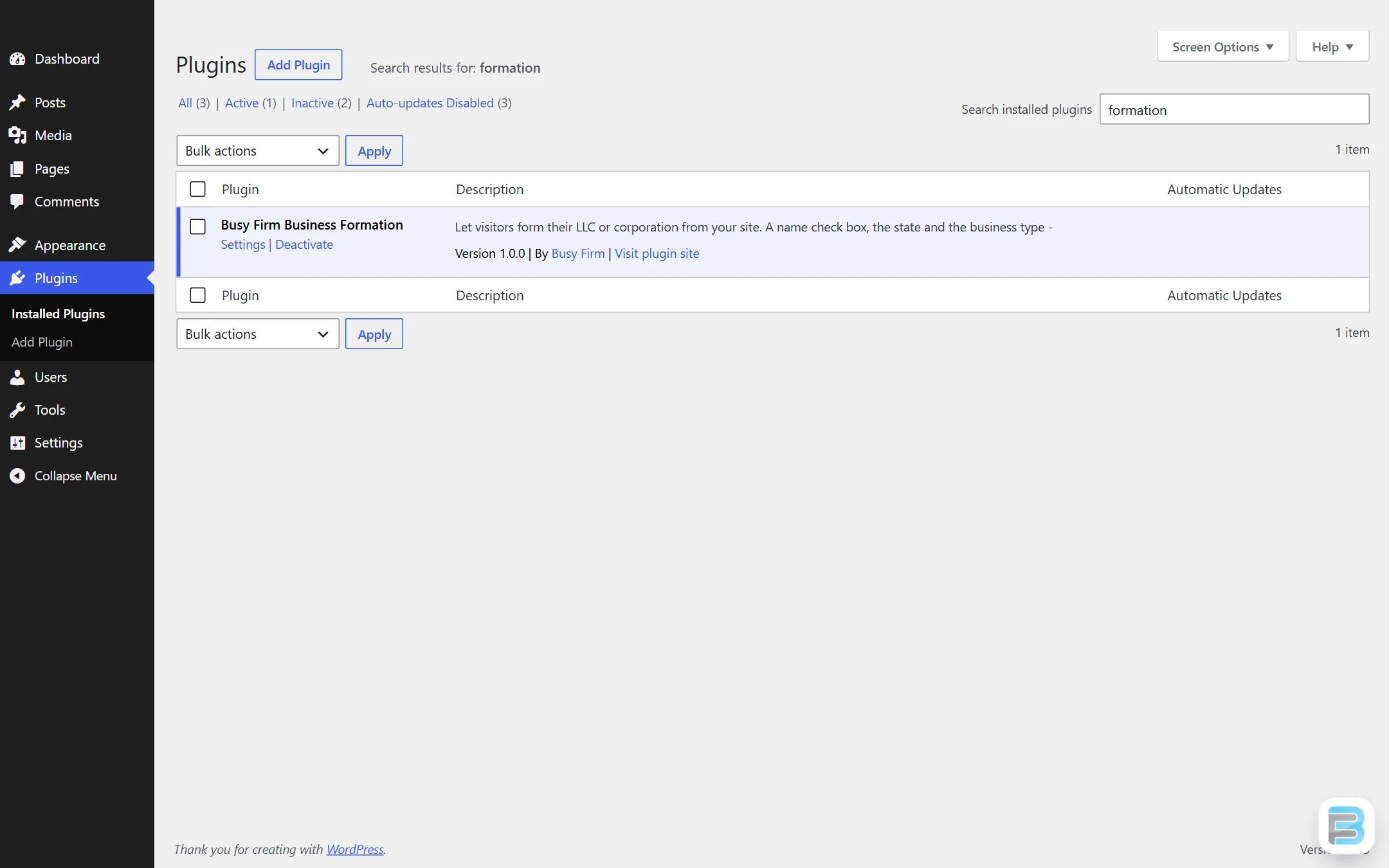The height and width of the screenshot is (868, 1389).
Task: Filter plugins by All (3)
Action: coord(194,103)
